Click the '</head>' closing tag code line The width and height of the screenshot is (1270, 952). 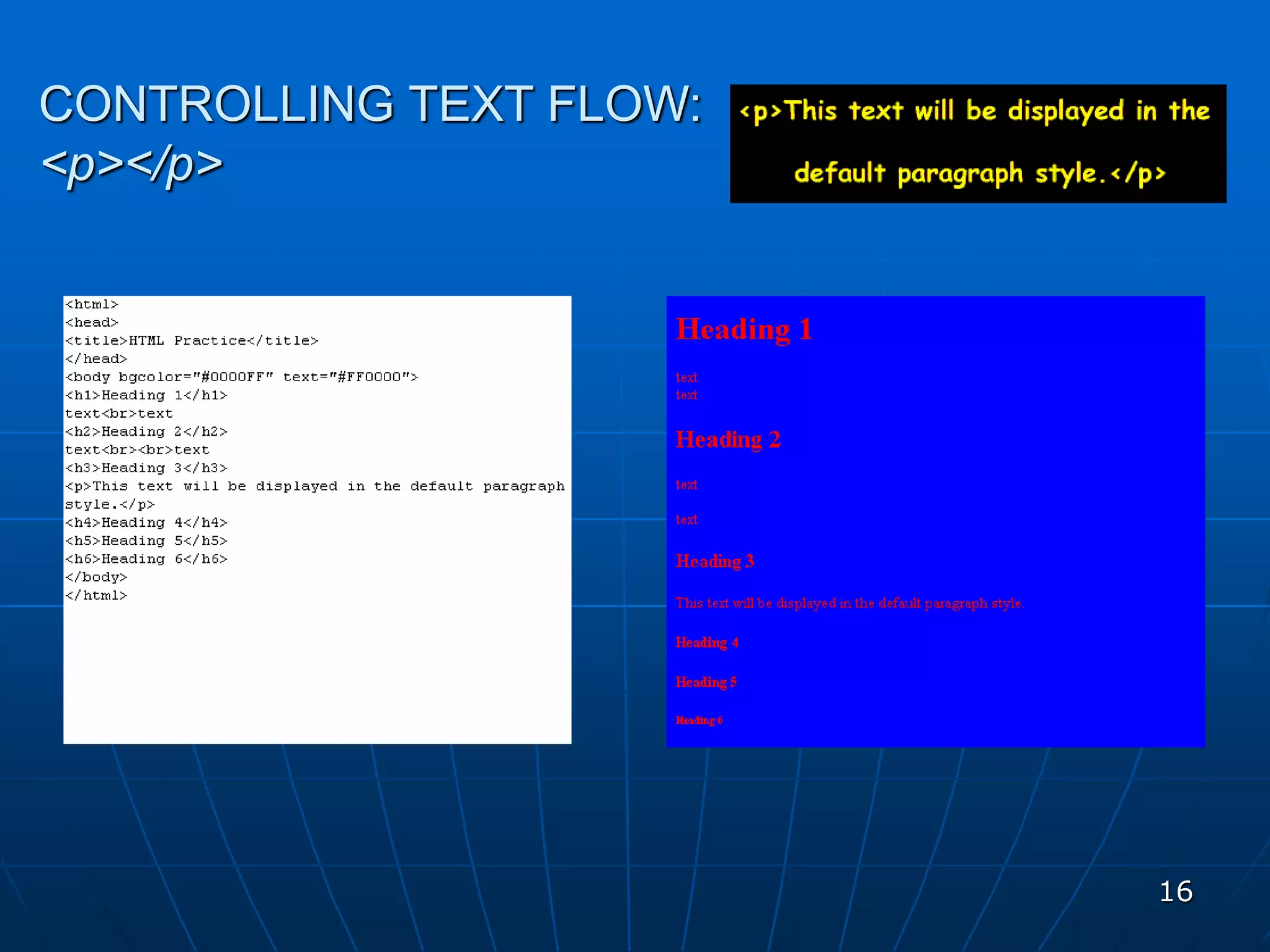click(x=96, y=359)
